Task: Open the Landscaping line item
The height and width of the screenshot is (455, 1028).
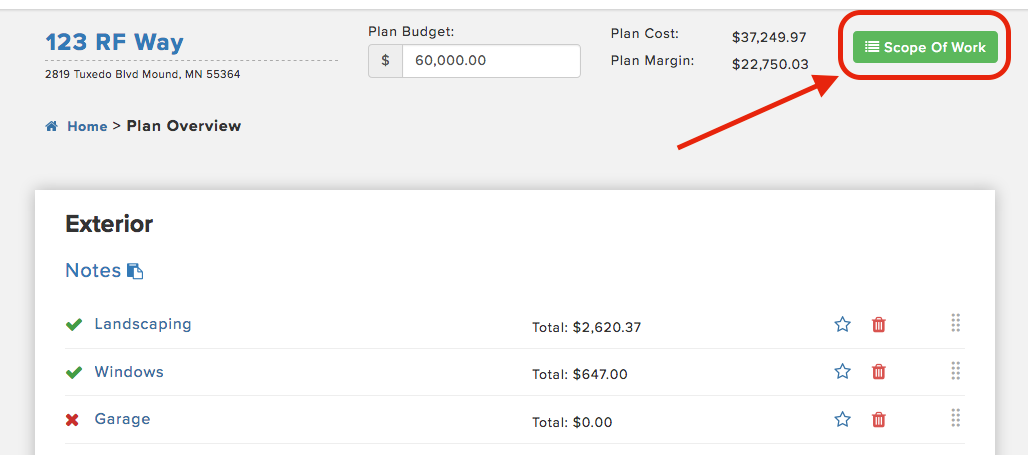Action: click(x=143, y=324)
